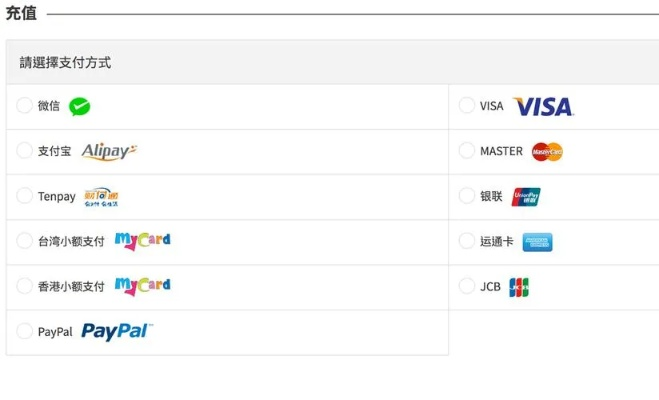
Task: Click the UnionPay logo icon
Action: tap(526, 196)
